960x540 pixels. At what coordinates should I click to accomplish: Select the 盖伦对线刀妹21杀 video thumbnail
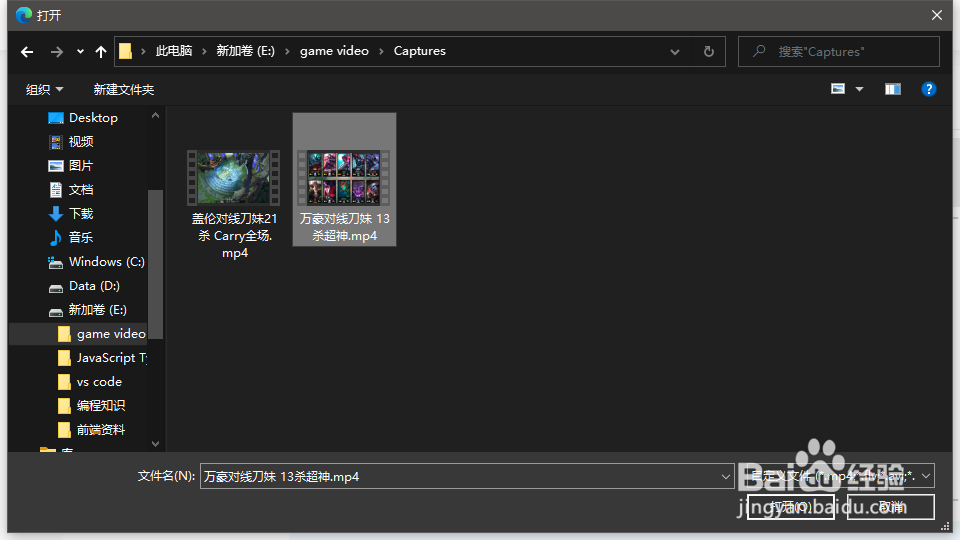click(x=234, y=178)
